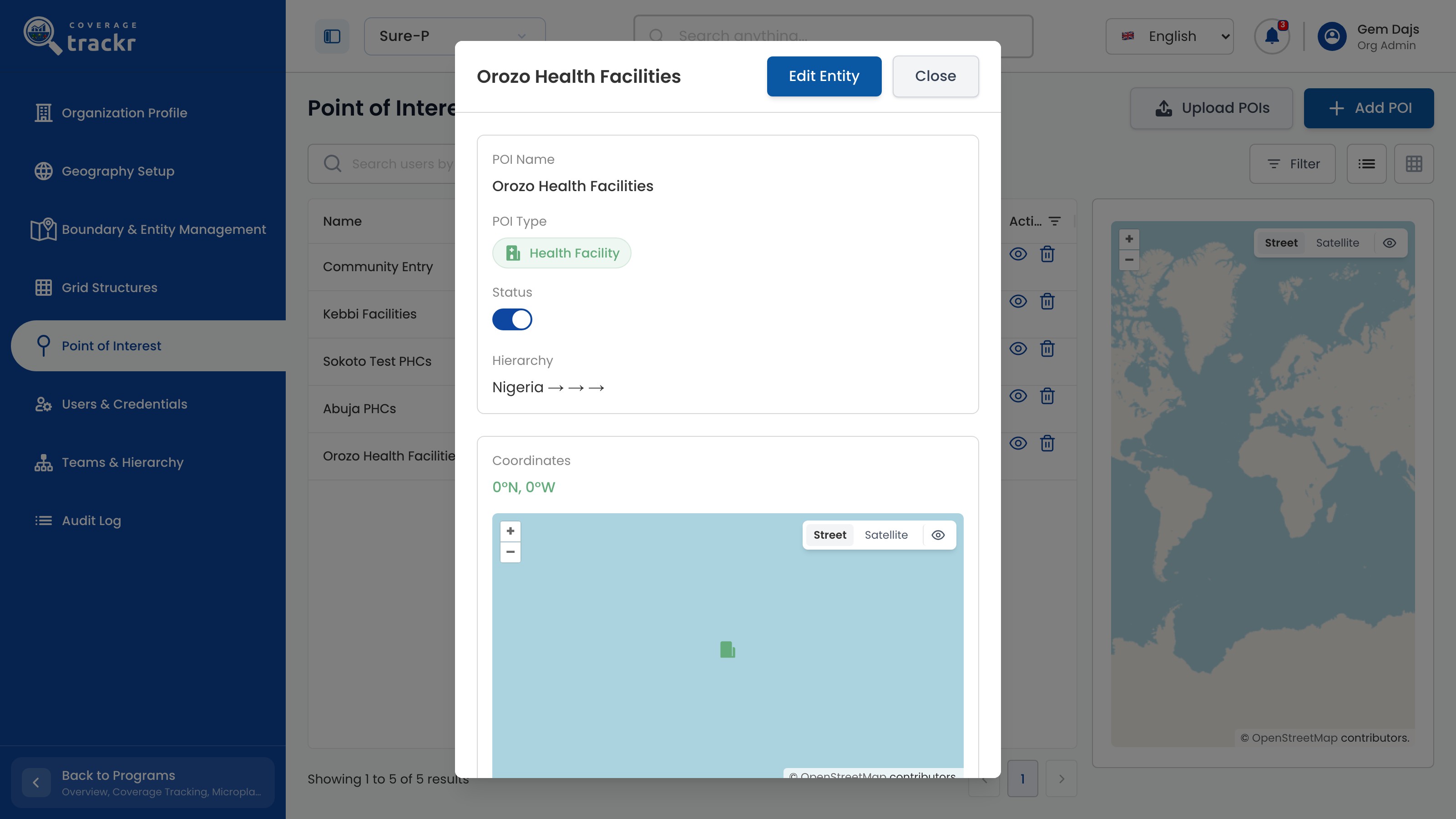Image resolution: width=1456 pixels, height=819 pixels.
Task: Delete the Abuja PHCs row
Action: (x=1047, y=396)
